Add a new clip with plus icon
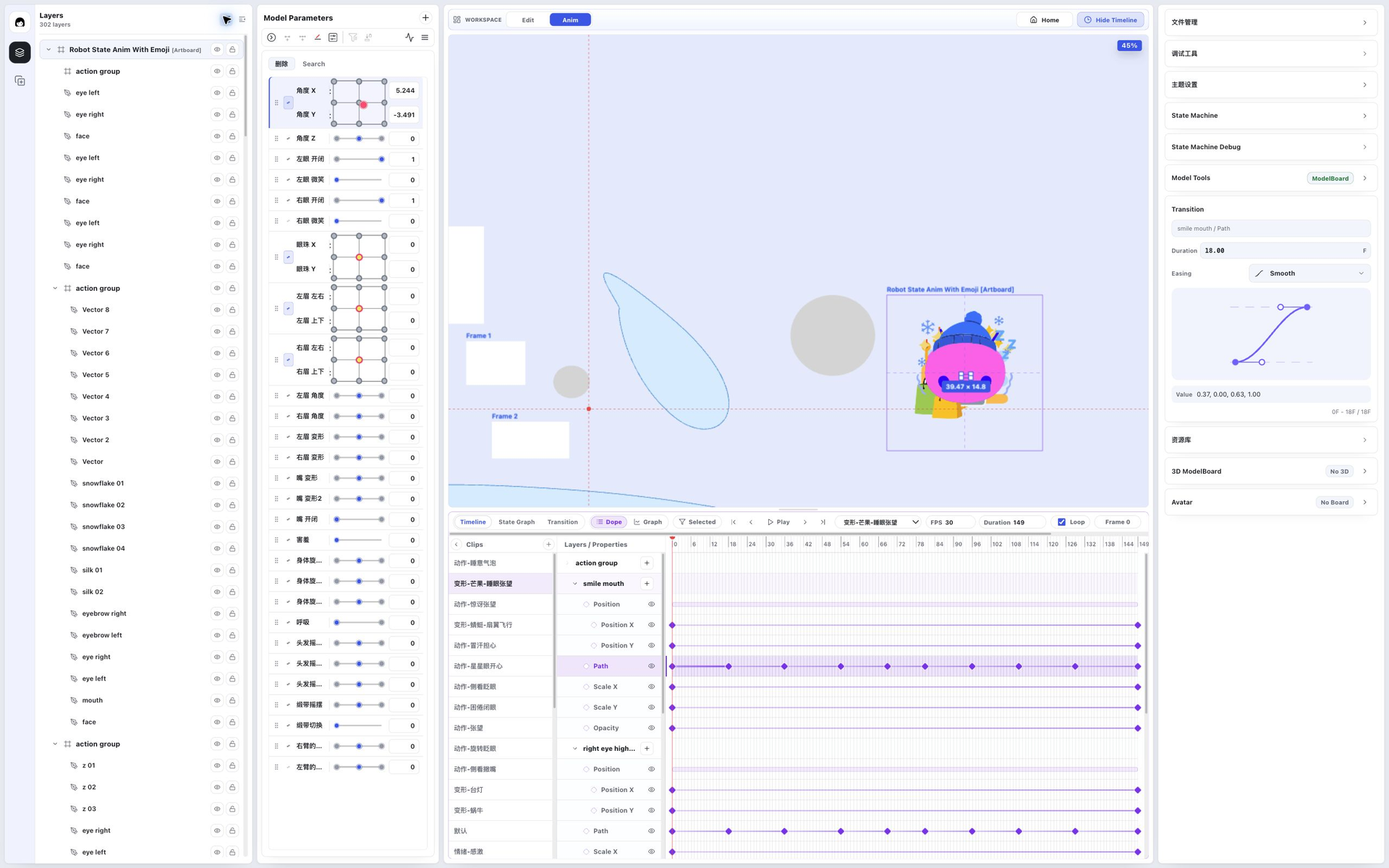Image resolution: width=1389 pixels, height=868 pixels. (548, 545)
